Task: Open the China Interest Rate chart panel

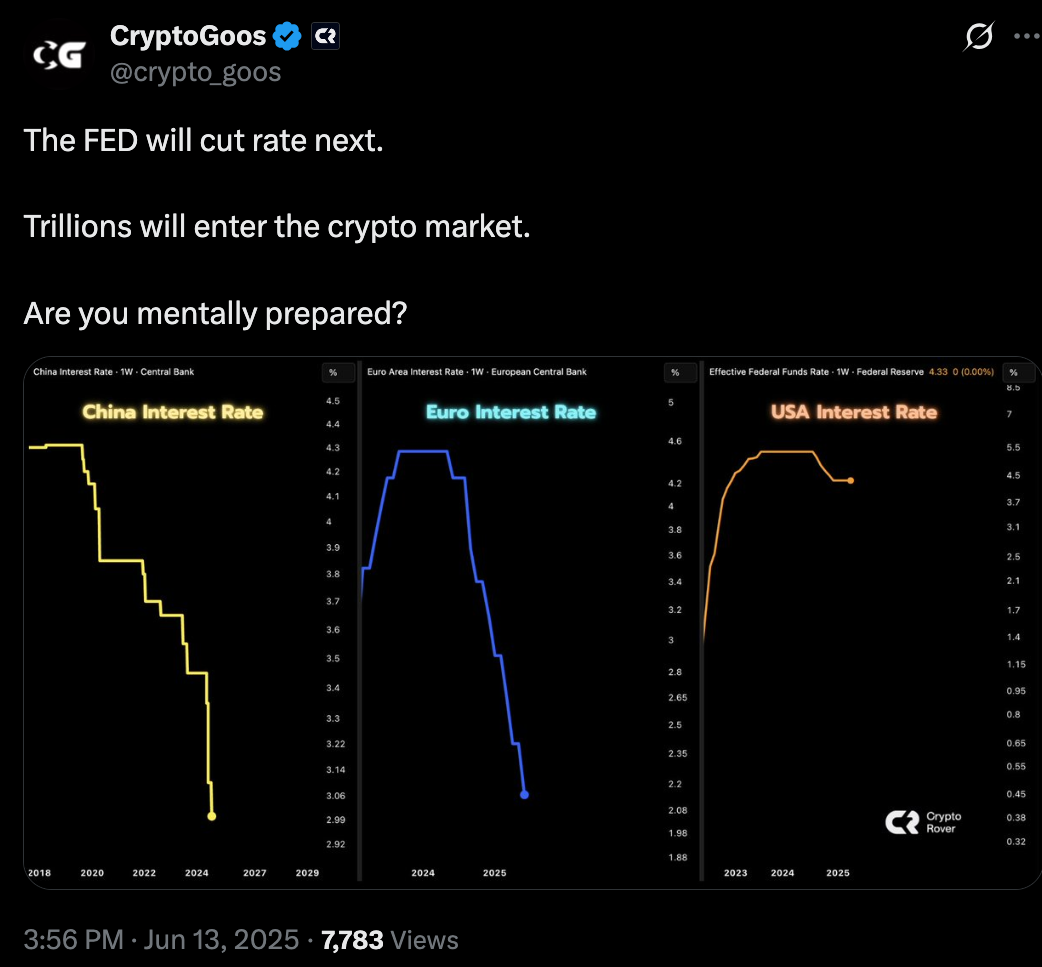Action: (x=190, y=622)
